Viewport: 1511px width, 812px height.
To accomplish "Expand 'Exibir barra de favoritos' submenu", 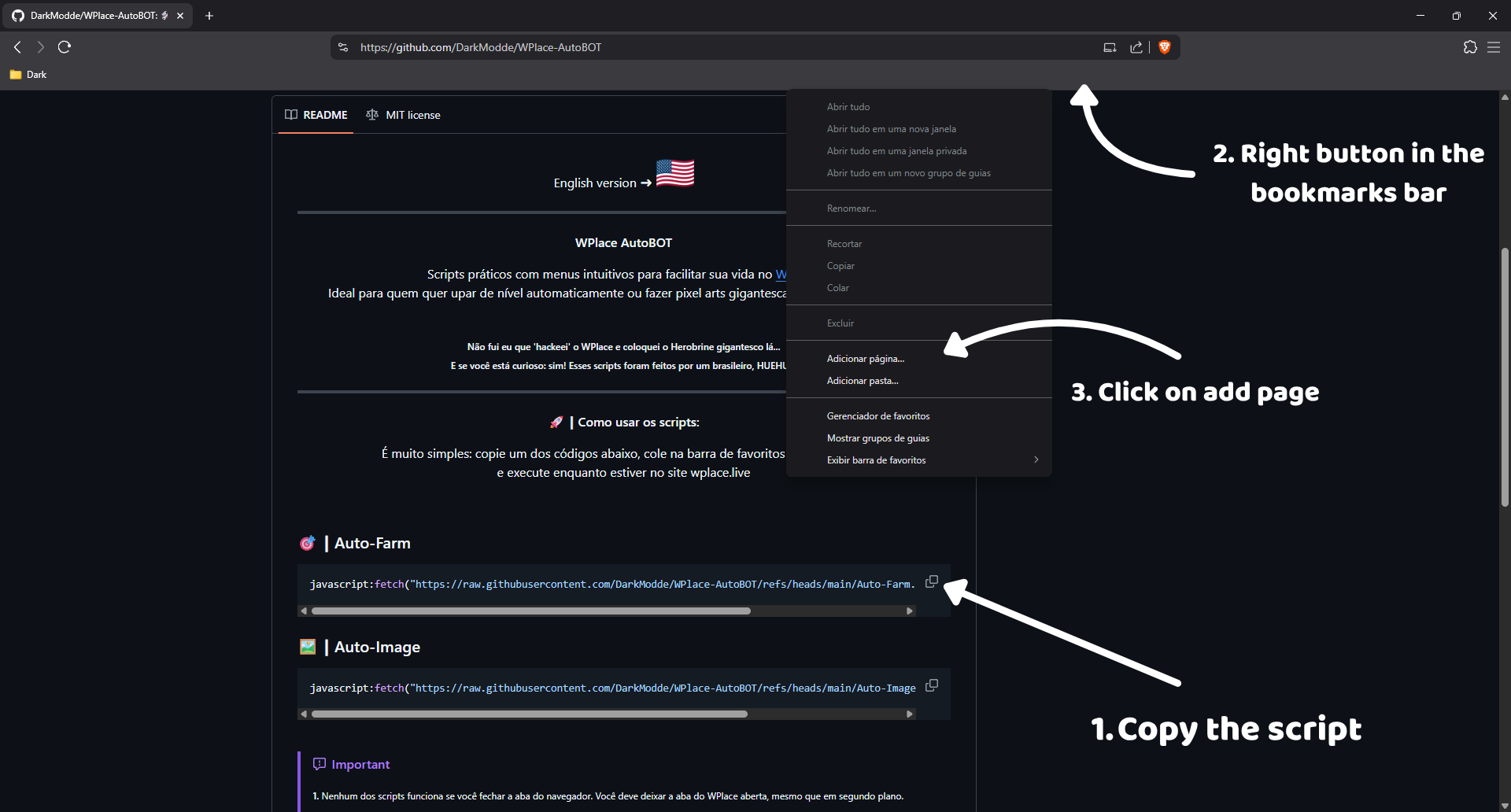I will (919, 460).
